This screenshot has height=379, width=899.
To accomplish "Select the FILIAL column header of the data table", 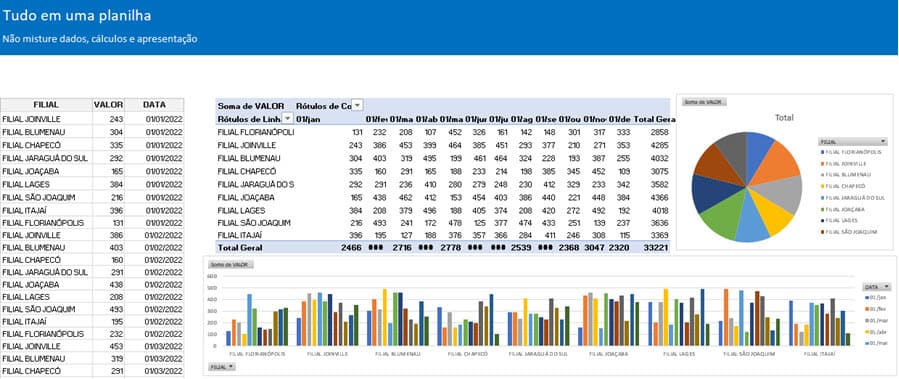I will [46, 105].
